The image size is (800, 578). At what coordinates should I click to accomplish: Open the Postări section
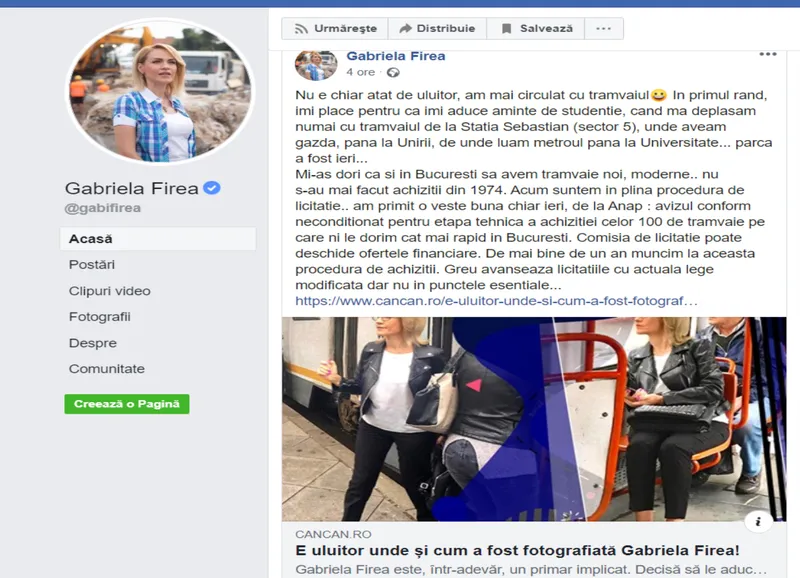(92, 265)
